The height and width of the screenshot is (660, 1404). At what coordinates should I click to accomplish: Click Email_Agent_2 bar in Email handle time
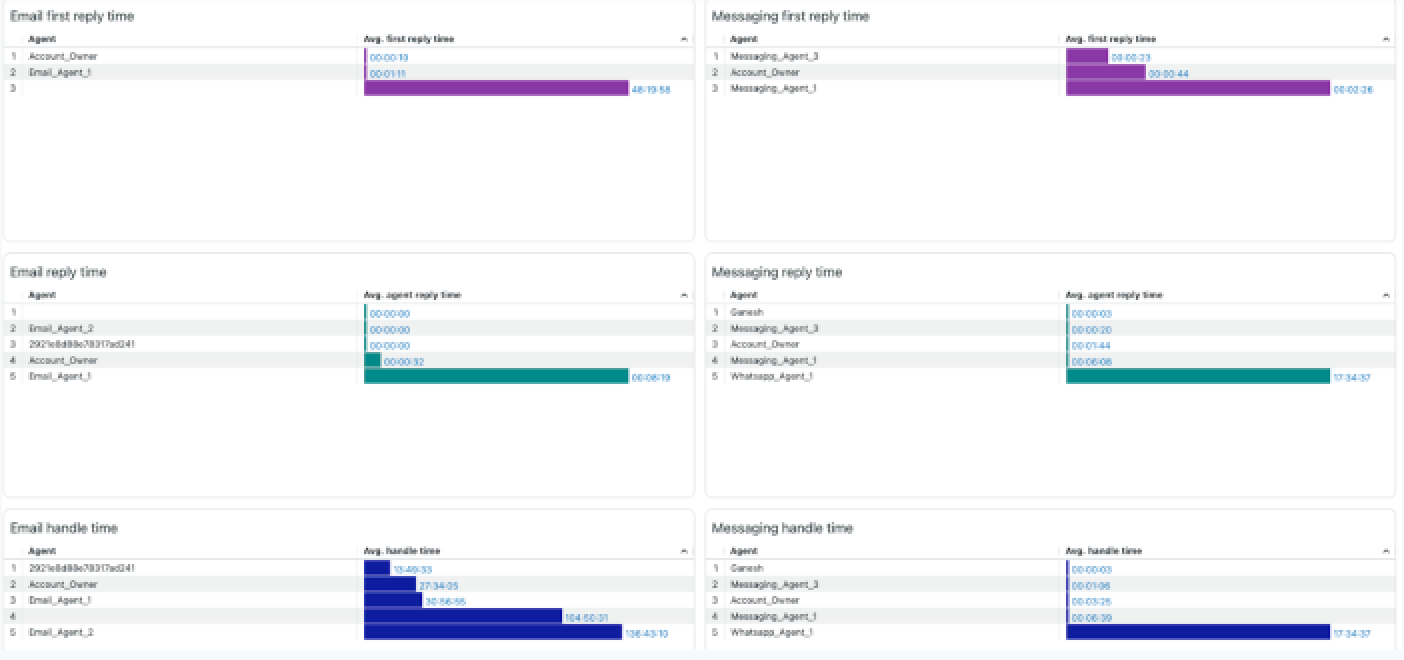point(492,632)
